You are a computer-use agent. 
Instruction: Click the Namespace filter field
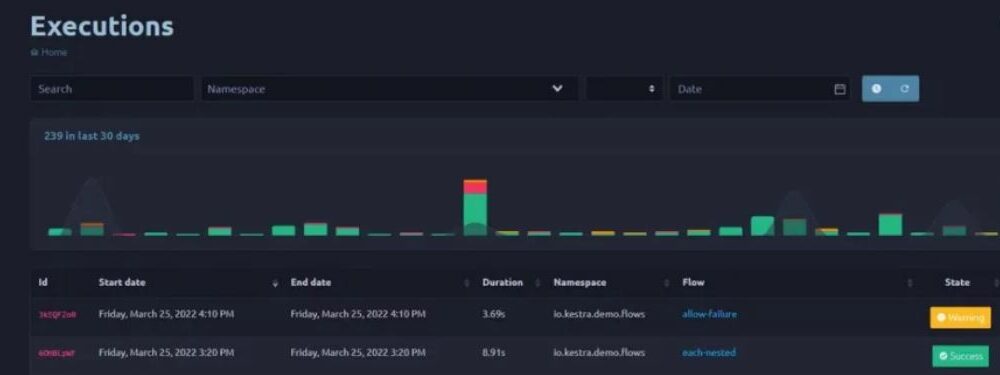click(x=390, y=89)
